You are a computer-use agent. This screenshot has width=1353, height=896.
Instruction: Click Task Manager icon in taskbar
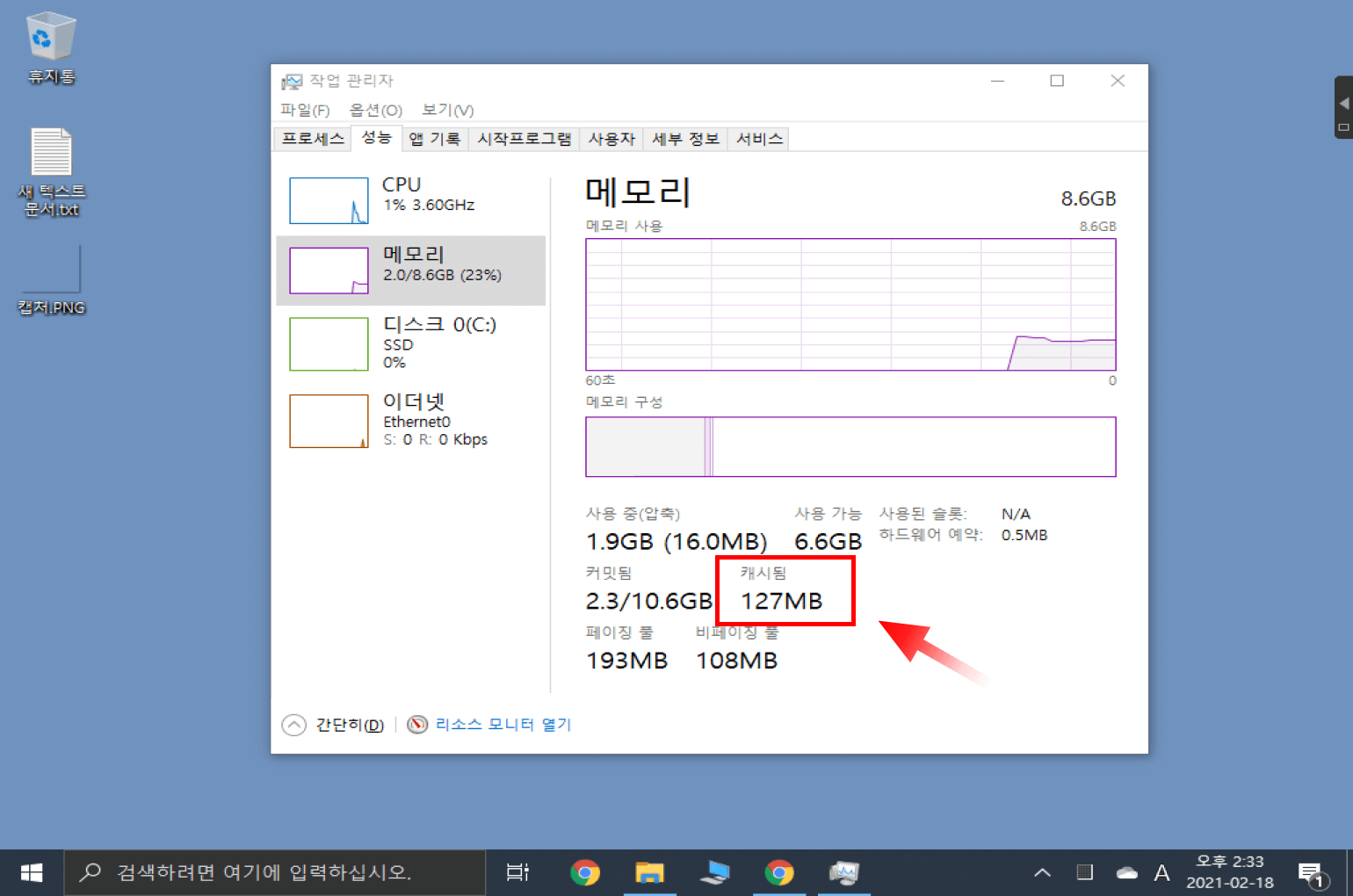tap(844, 872)
